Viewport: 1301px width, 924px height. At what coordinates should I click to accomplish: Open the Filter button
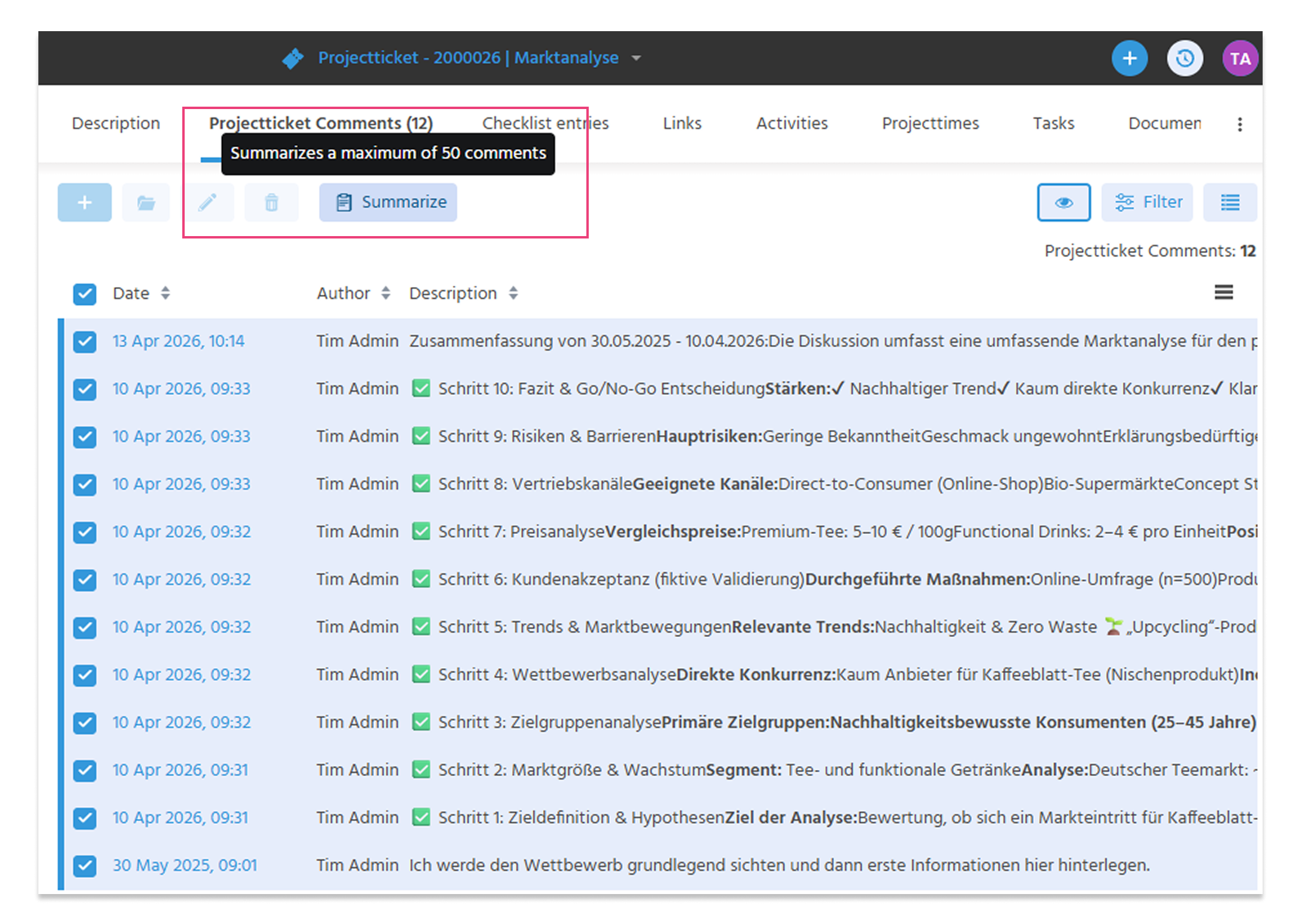(x=1147, y=203)
